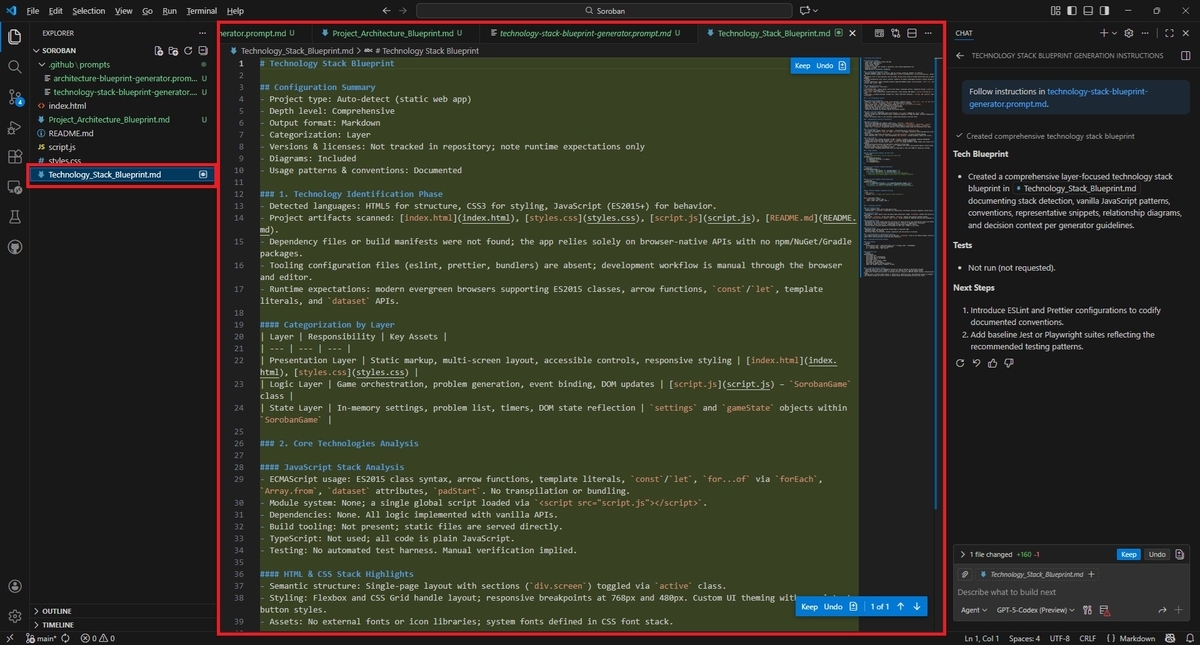Click the New Folder icon in Explorer
1200x645 pixels.
(x=172, y=50)
